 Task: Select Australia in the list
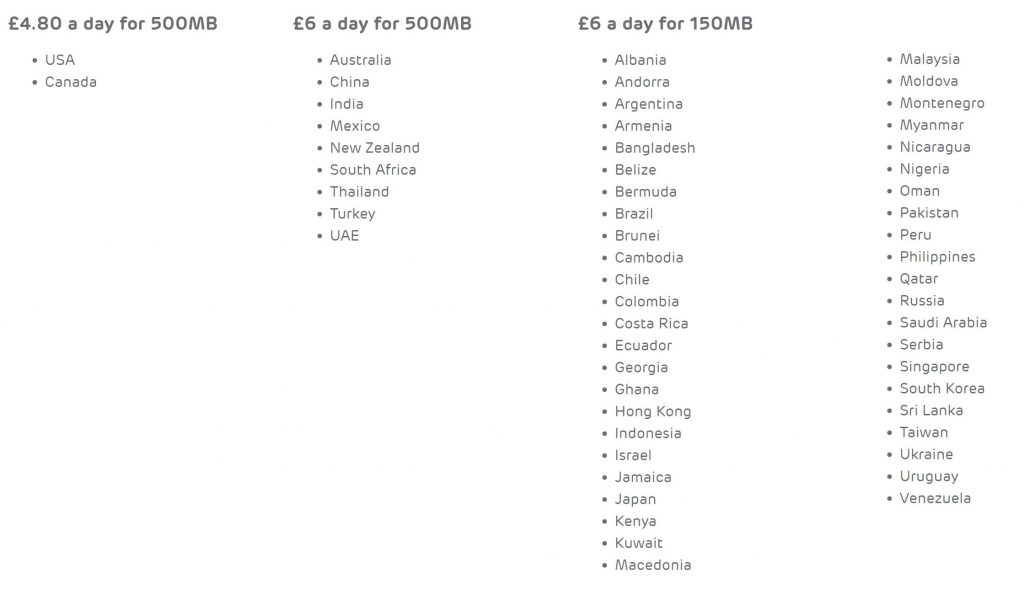tap(360, 60)
